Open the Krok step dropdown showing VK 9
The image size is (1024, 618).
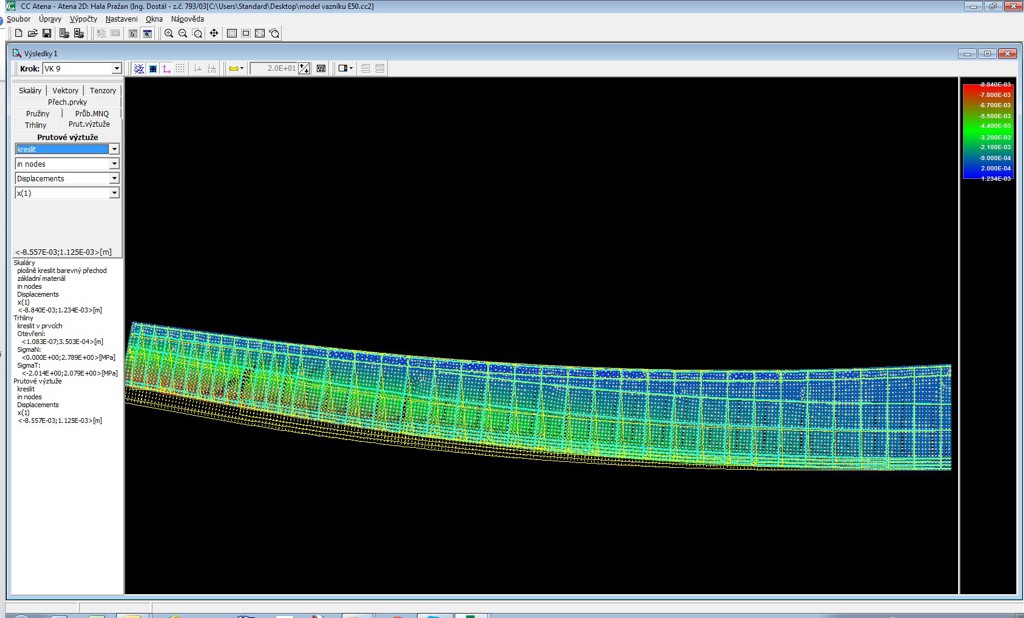[x=116, y=69]
